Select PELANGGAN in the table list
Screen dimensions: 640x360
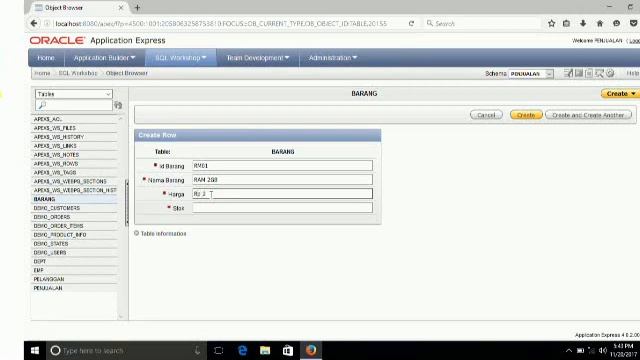point(49,279)
